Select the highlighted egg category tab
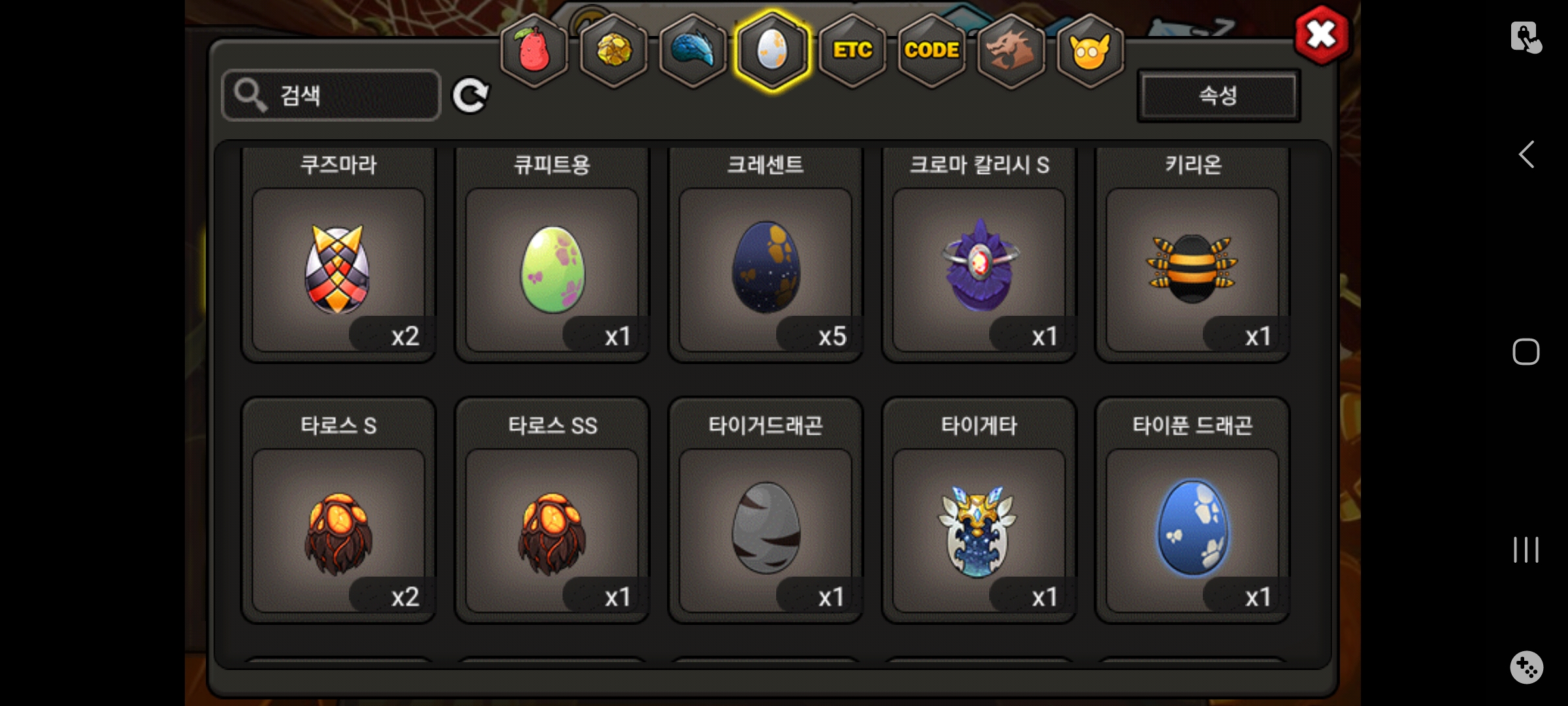Viewport: 1568px width, 706px height. coord(773,51)
